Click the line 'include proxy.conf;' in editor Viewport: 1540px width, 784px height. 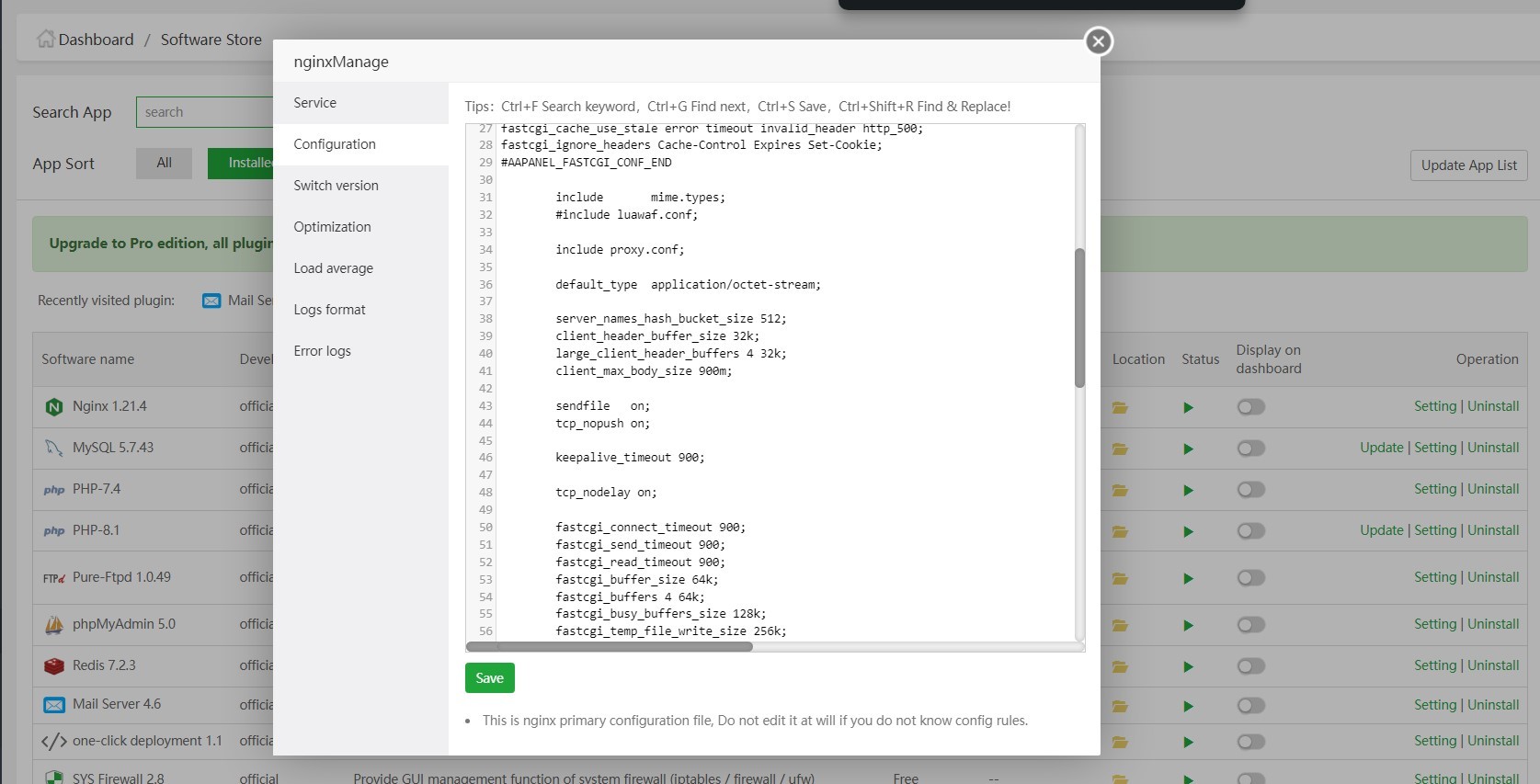pos(620,250)
